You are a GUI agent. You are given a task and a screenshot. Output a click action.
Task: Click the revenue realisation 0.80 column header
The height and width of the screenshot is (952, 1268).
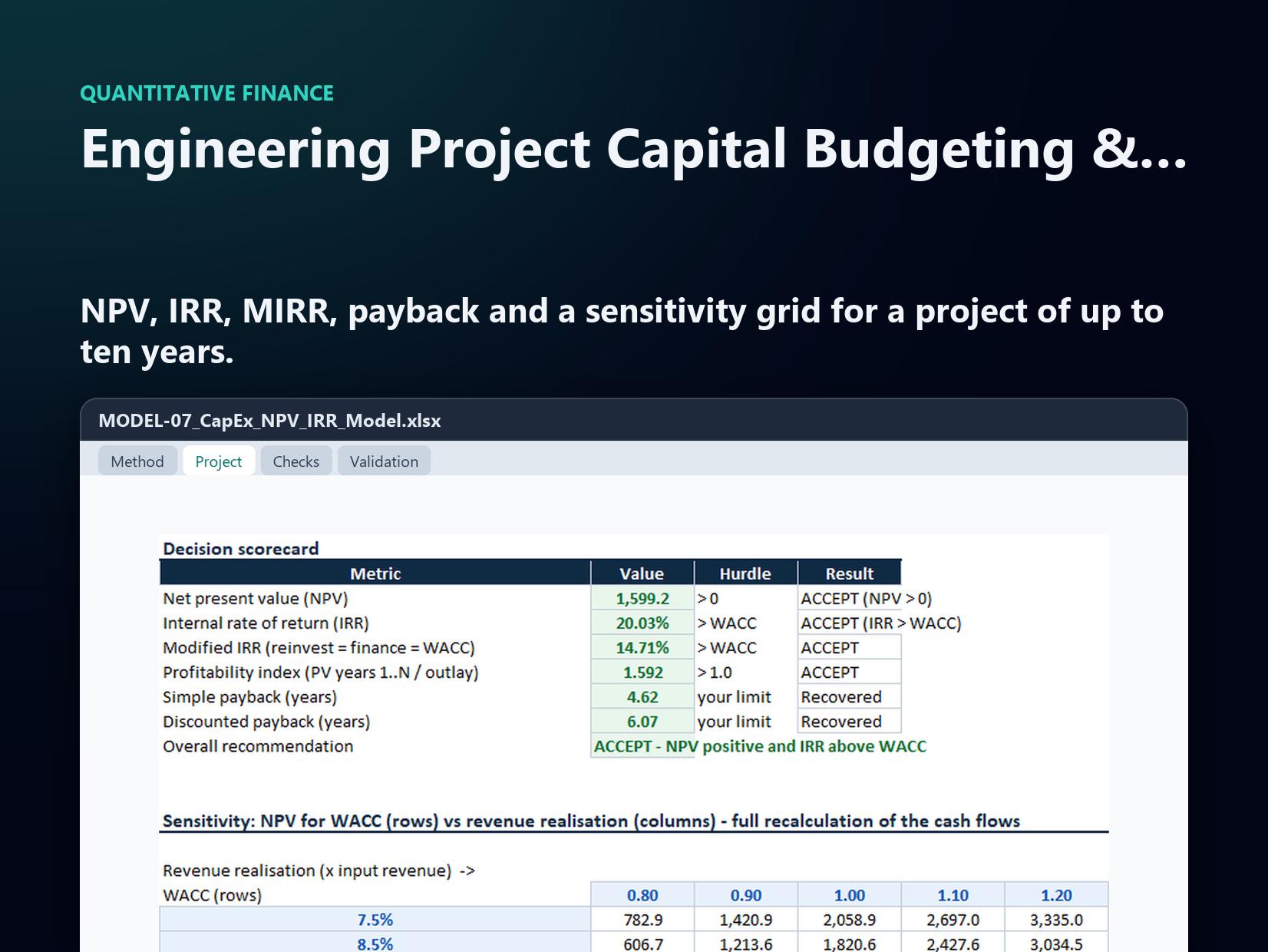coord(642,894)
